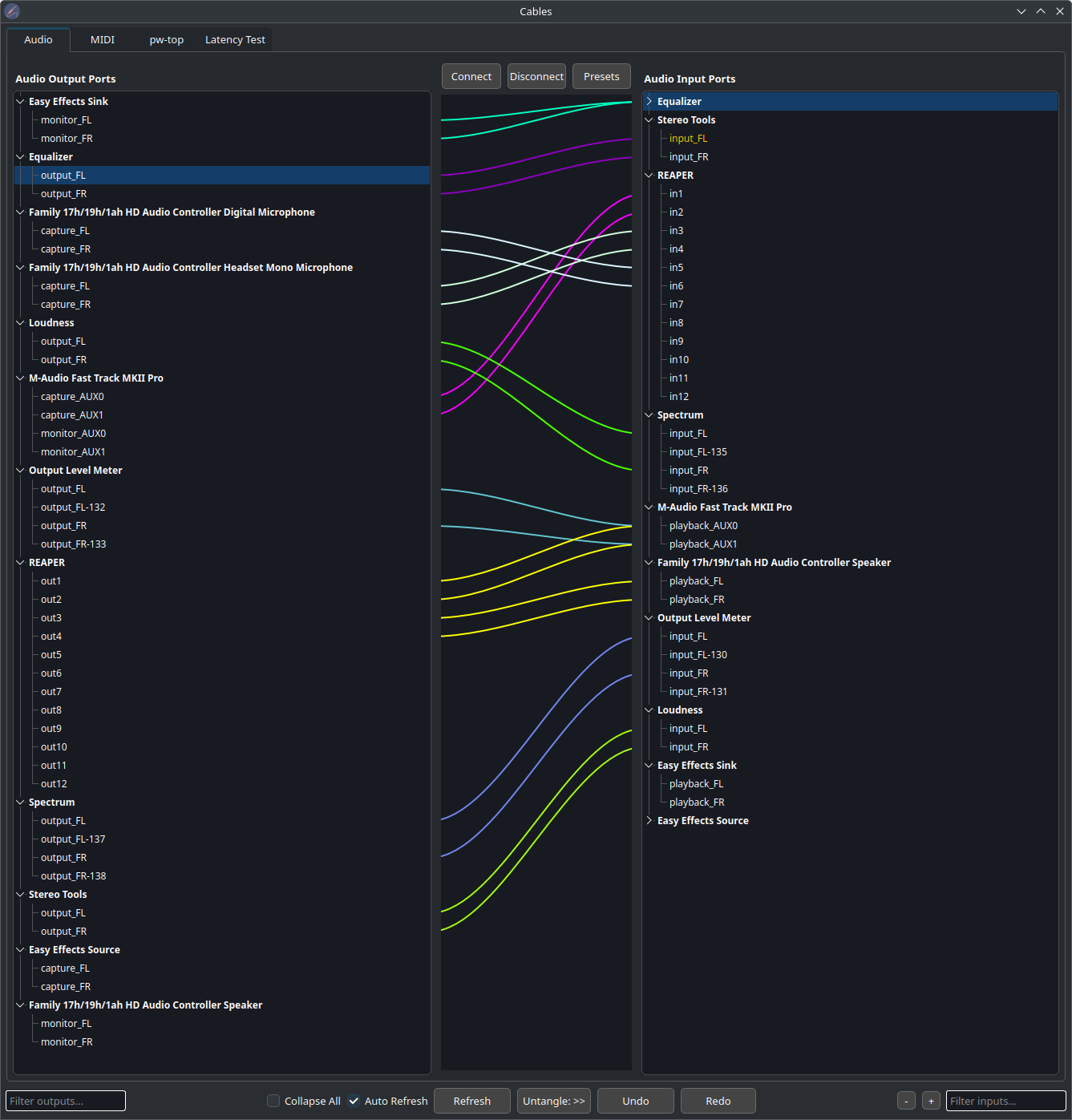Image resolution: width=1072 pixels, height=1120 pixels.
Task: Select Equalizer output_FR port
Action: [x=64, y=194]
